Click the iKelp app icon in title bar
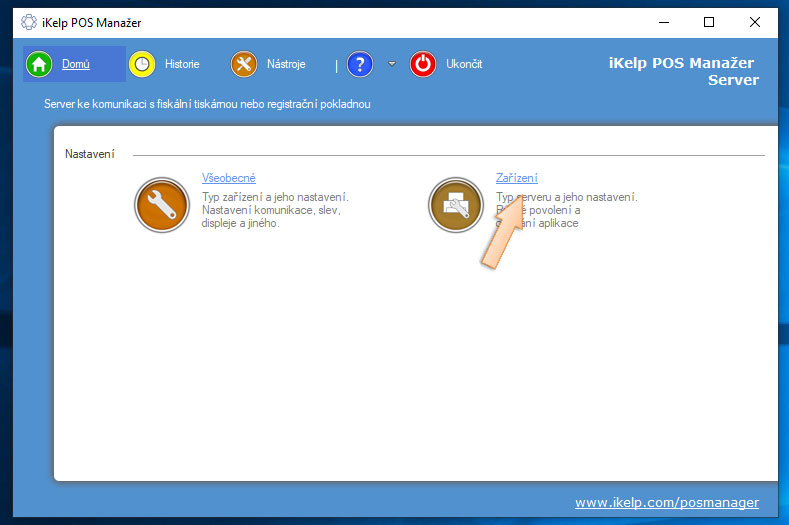 pos(29,22)
